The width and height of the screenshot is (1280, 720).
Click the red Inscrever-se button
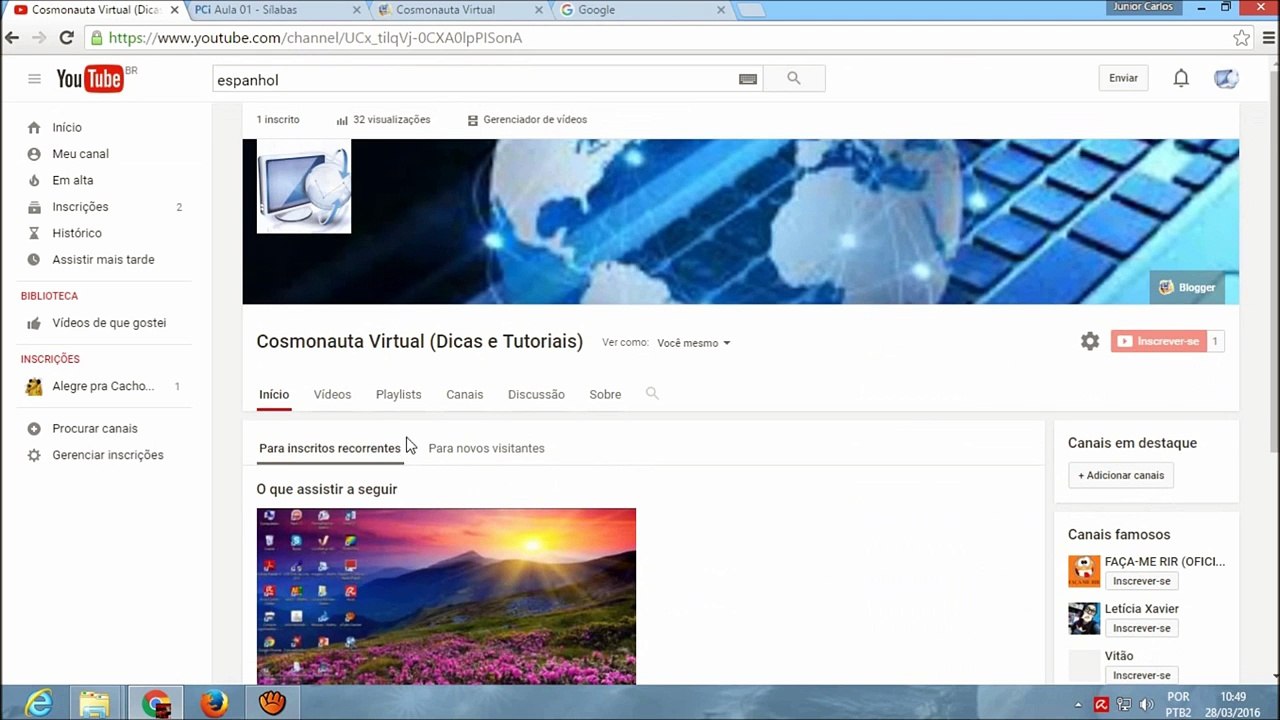(1158, 341)
